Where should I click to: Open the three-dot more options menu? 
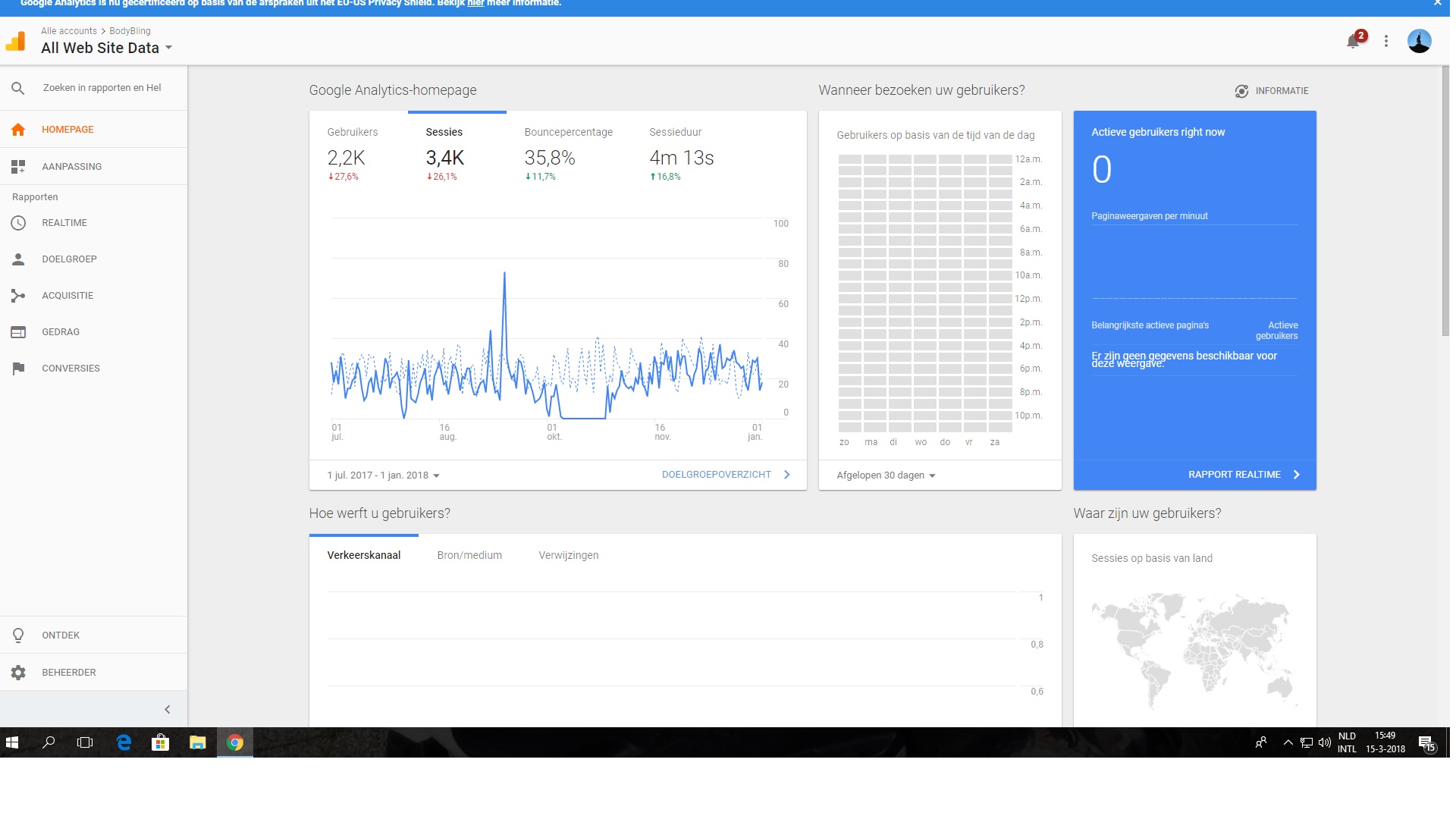coord(1385,41)
